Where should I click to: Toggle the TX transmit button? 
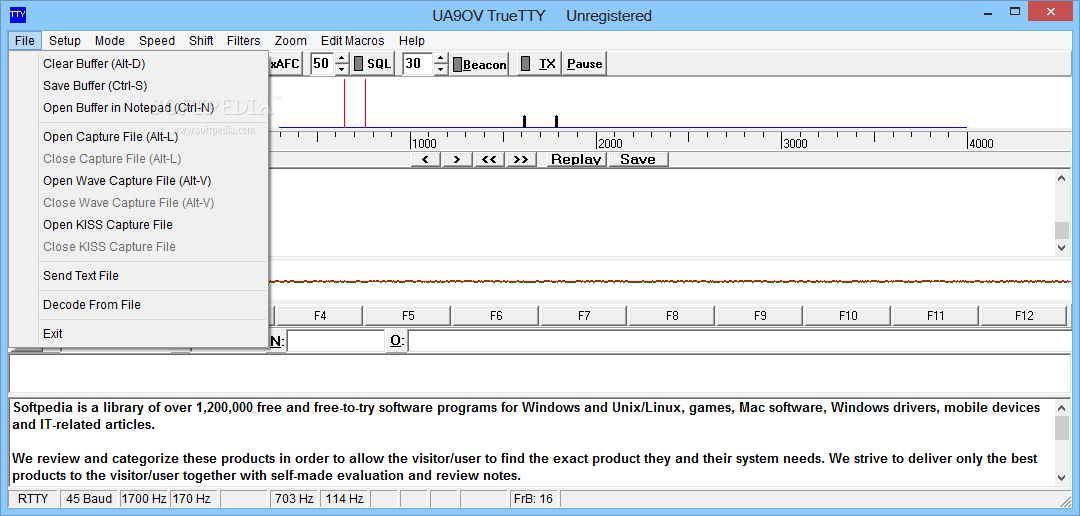[x=539, y=64]
